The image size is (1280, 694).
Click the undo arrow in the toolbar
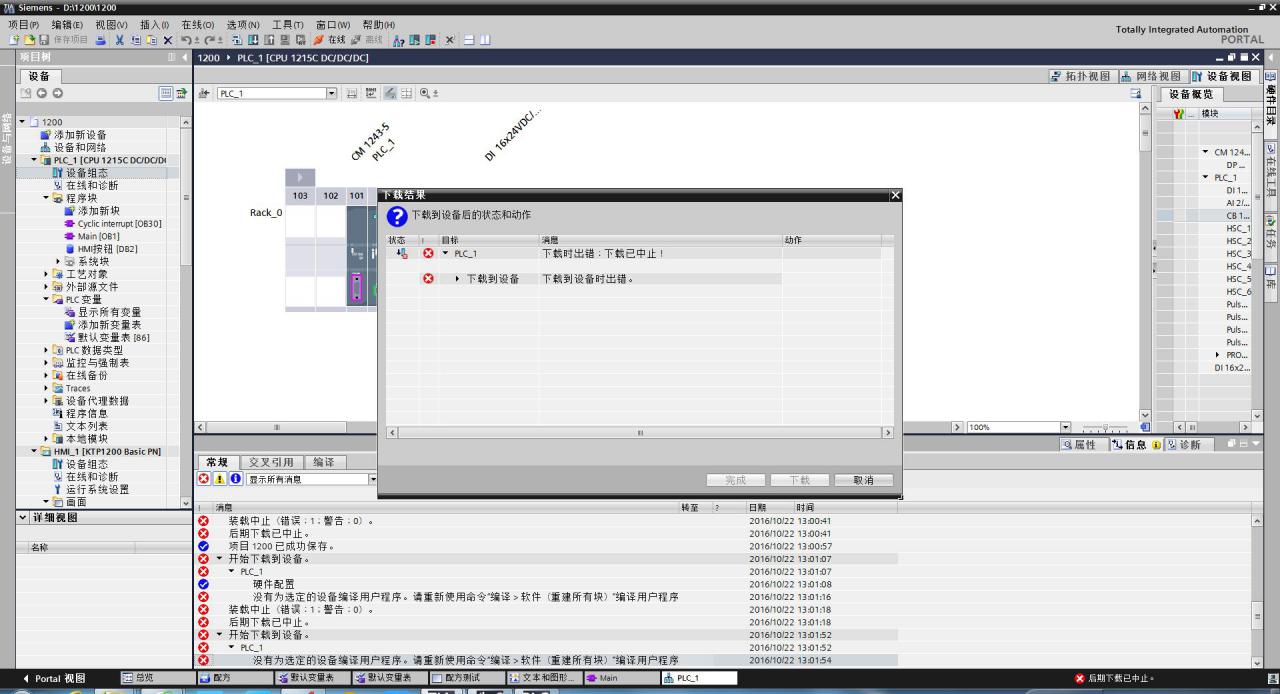(186, 39)
